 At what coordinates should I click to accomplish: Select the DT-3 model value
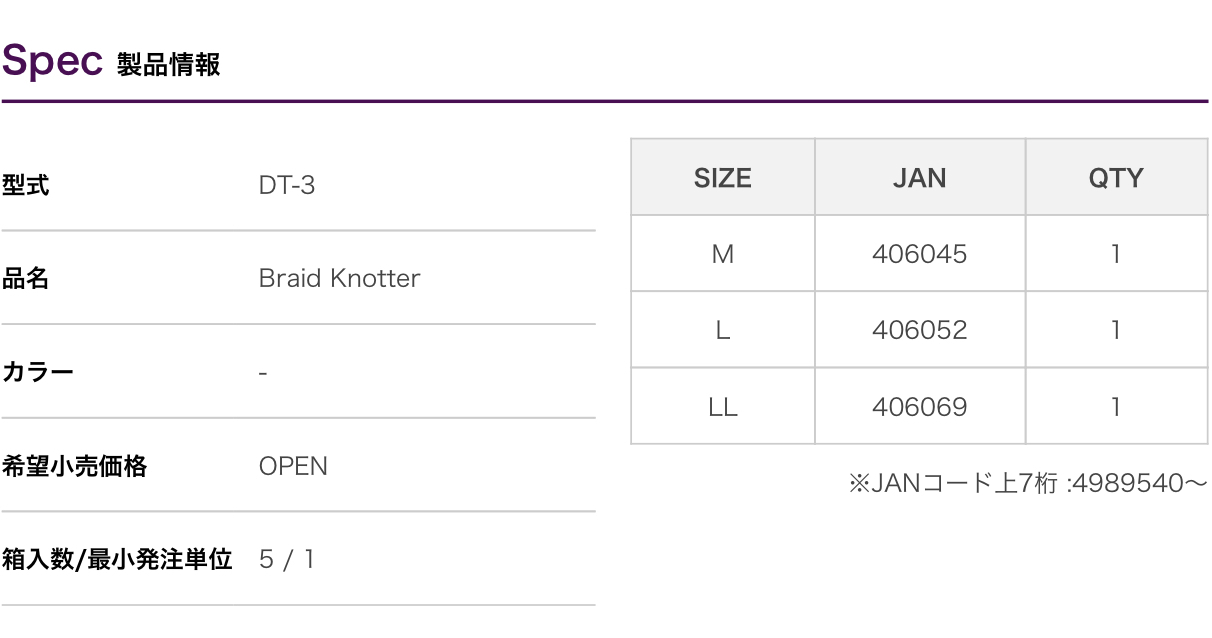(287, 185)
